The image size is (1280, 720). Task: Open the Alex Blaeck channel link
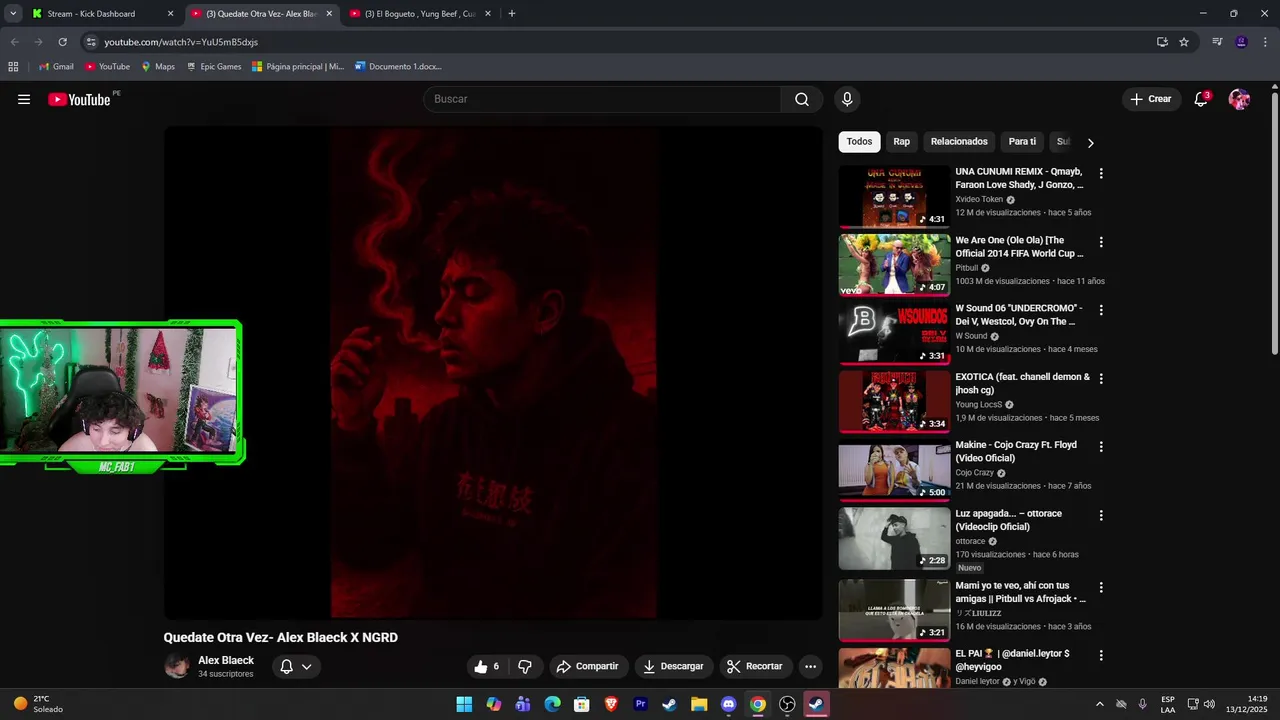(x=226, y=660)
